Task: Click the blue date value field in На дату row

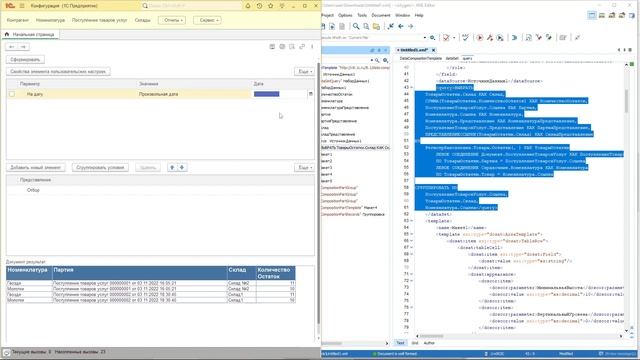Action: pos(267,94)
